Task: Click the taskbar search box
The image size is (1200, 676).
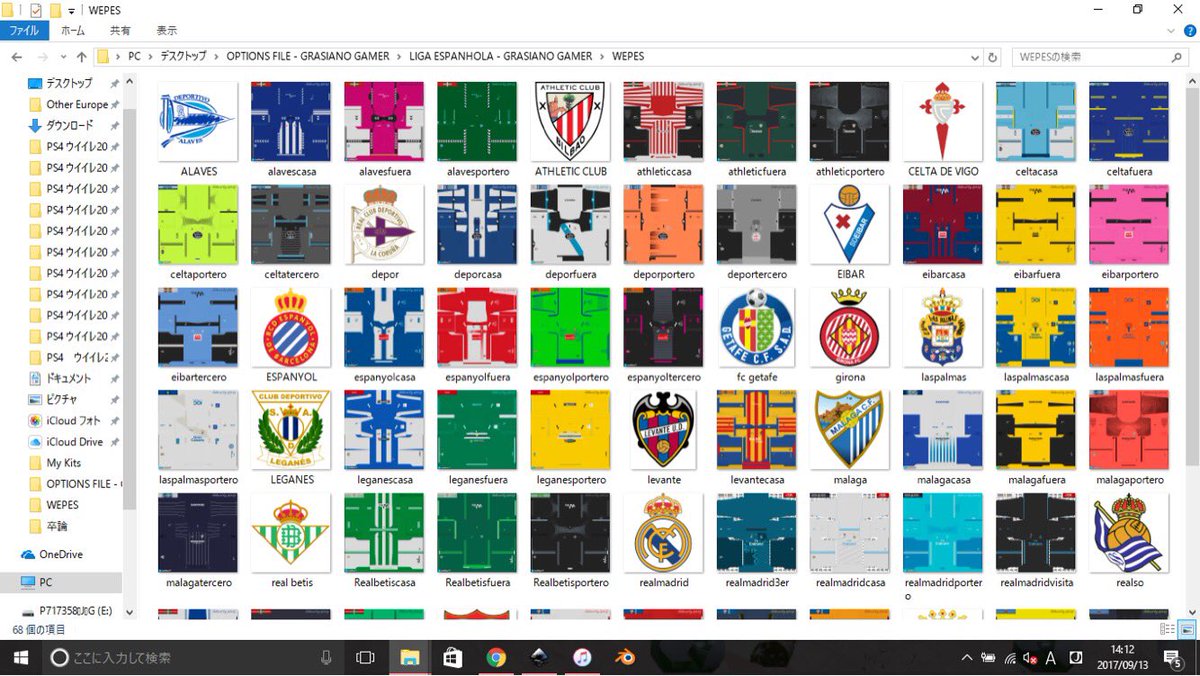Action: [192, 657]
